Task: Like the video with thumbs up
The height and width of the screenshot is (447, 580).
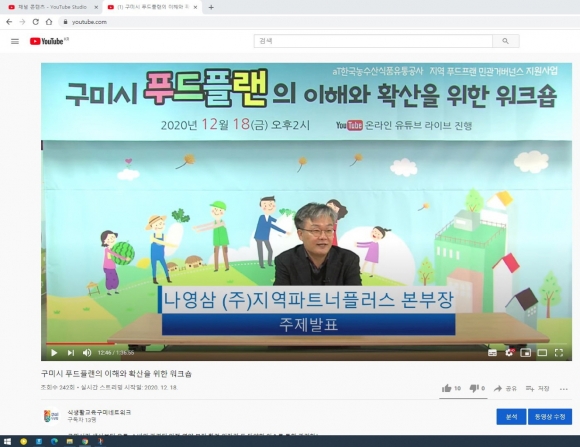Action: 451,388
